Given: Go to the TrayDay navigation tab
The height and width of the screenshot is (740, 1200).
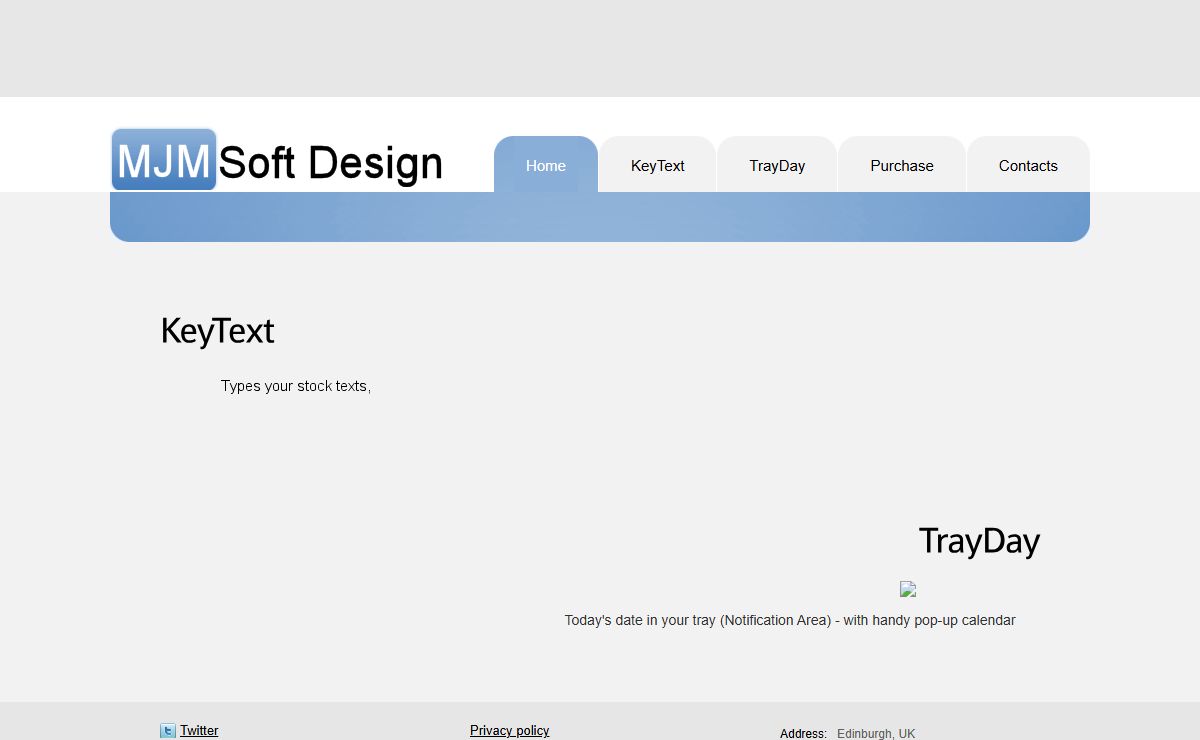Looking at the screenshot, I should click(777, 165).
